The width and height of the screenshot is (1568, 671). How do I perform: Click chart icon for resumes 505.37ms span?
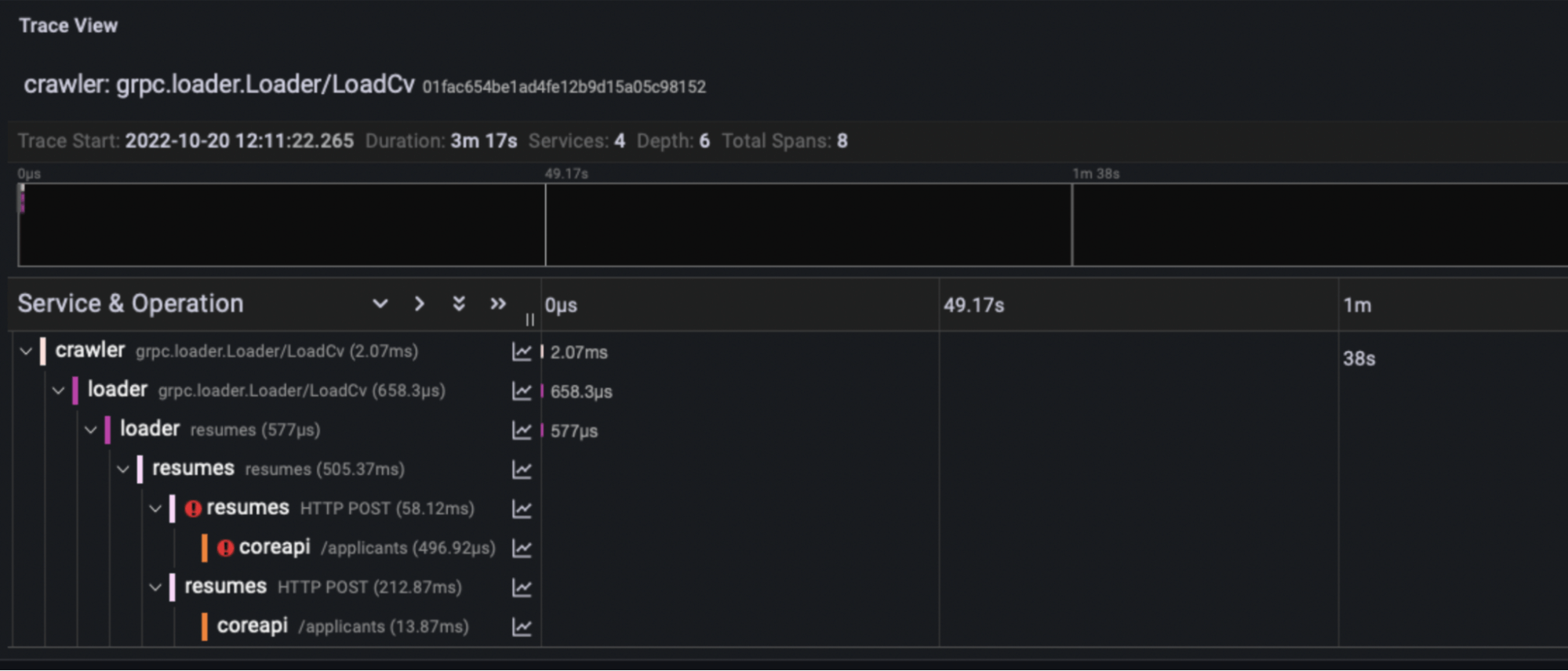tap(522, 470)
